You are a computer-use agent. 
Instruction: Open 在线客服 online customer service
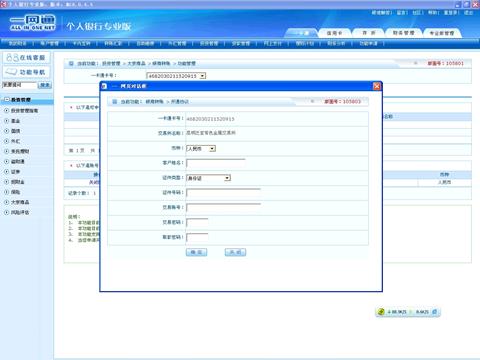coord(26,57)
